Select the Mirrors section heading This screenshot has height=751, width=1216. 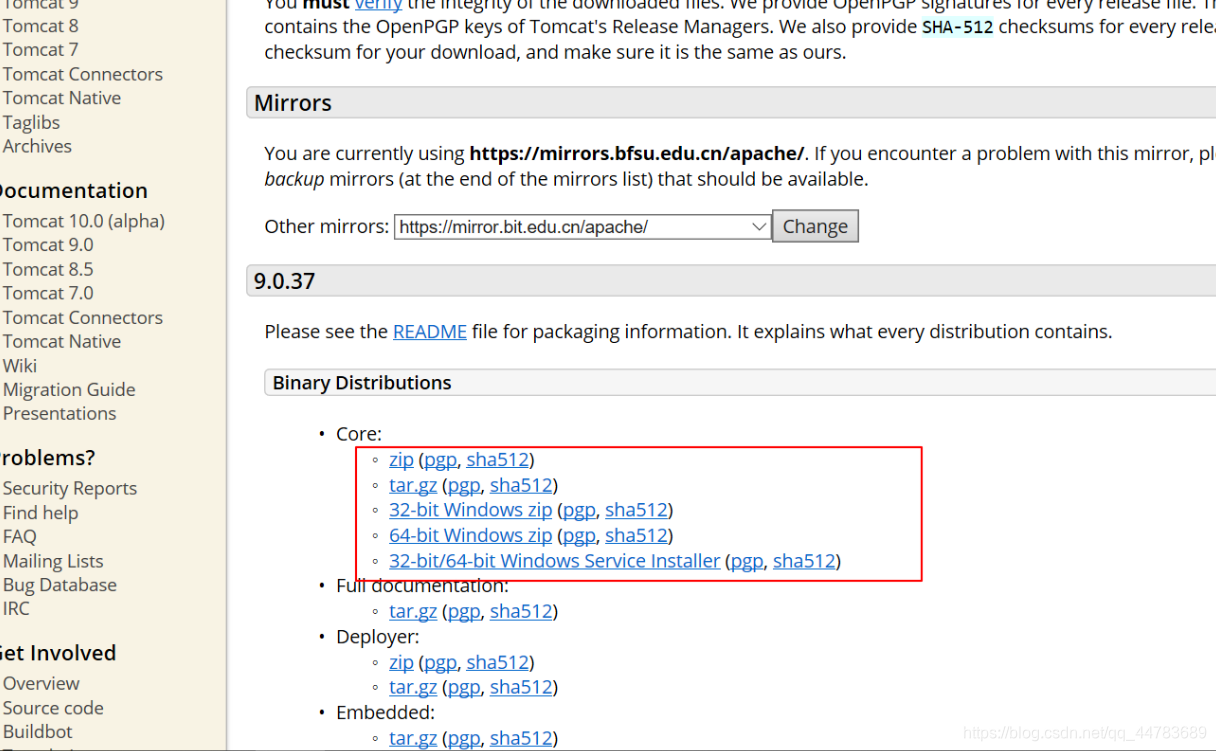click(x=293, y=103)
